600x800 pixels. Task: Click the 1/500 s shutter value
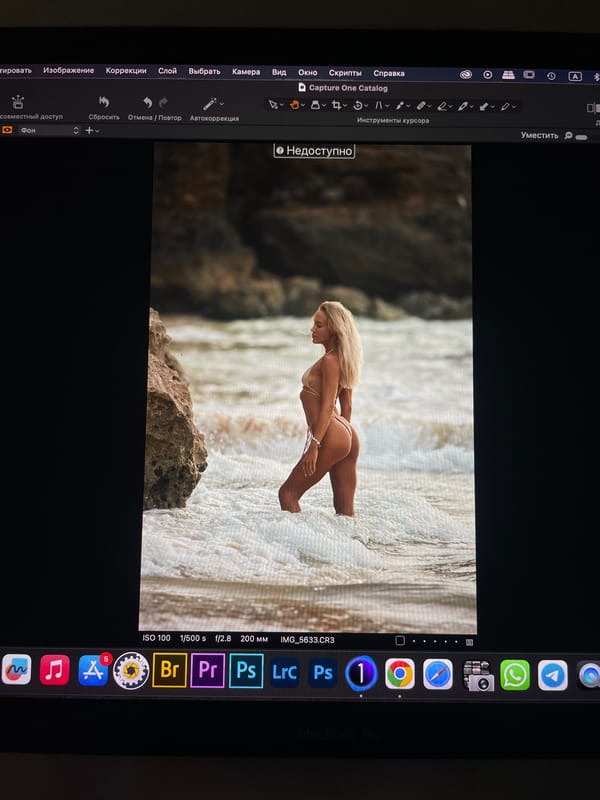click(x=193, y=638)
